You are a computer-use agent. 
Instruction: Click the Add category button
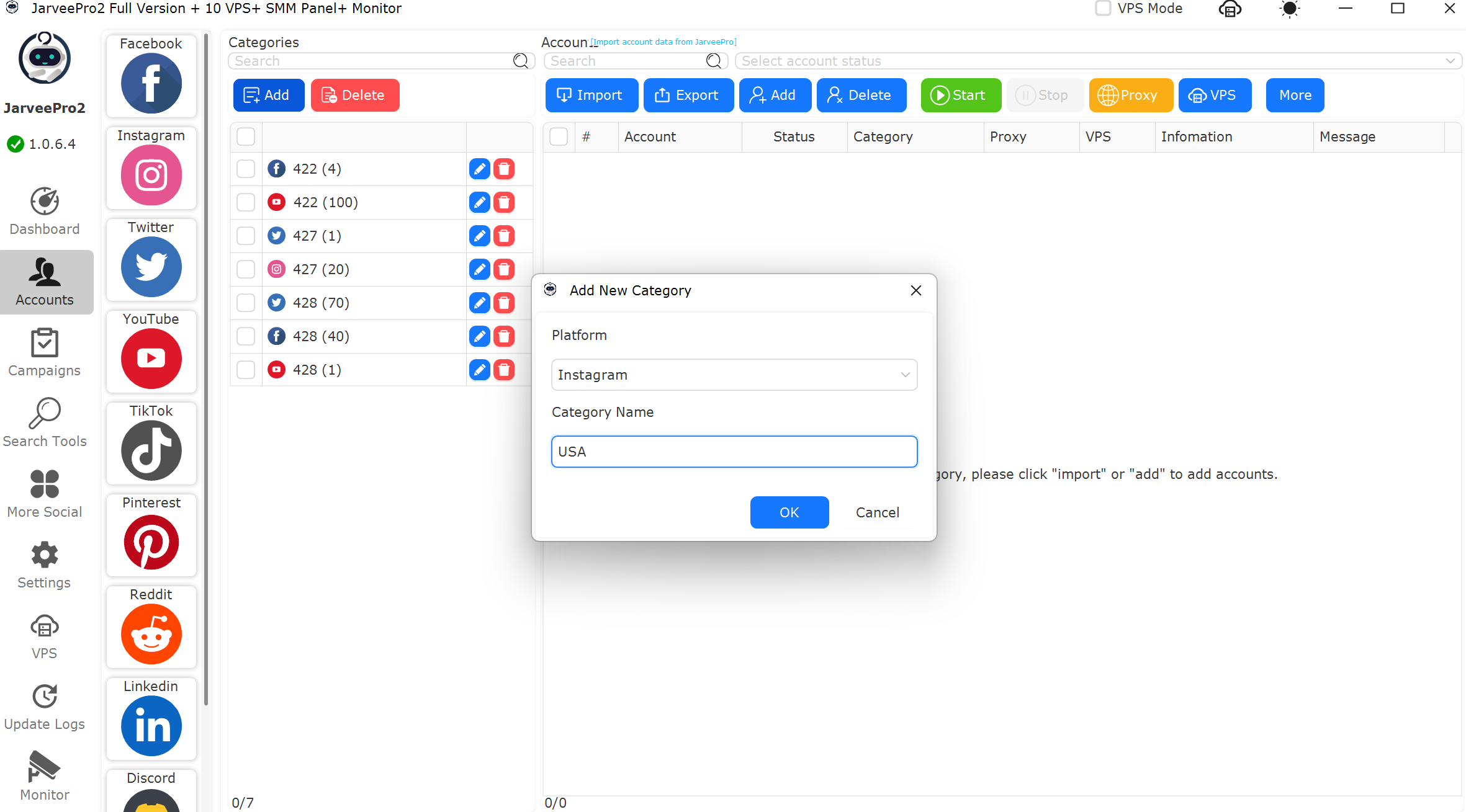click(269, 95)
